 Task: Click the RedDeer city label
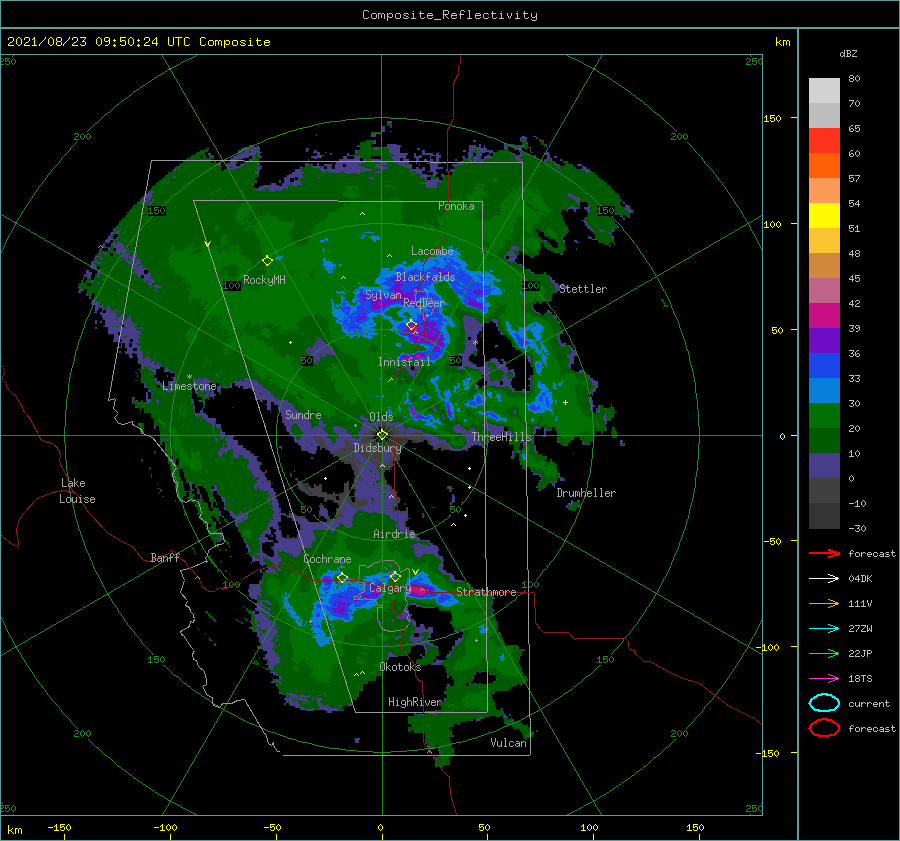pyautogui.click(x=424, y=303)
